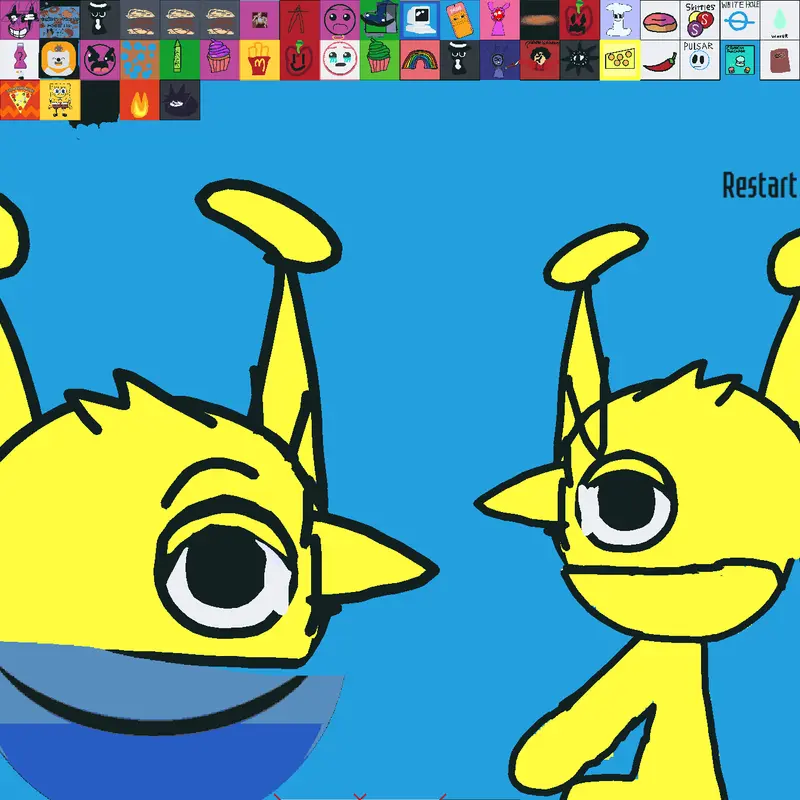Pick the orange smartphone character tile
The image size is (800, 800).
460,20
